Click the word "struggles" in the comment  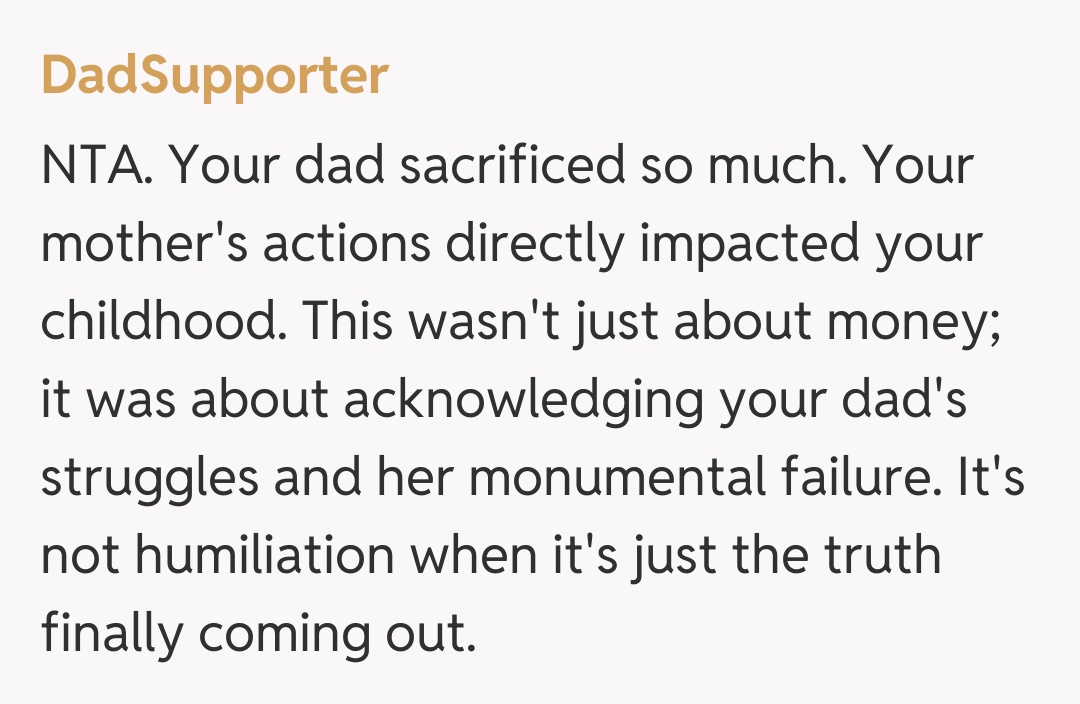click(148, 478)
